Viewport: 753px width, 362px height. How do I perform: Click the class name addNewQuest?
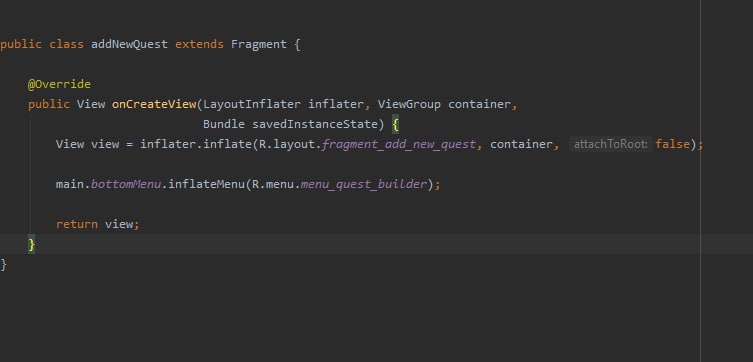tap(129, 44)
